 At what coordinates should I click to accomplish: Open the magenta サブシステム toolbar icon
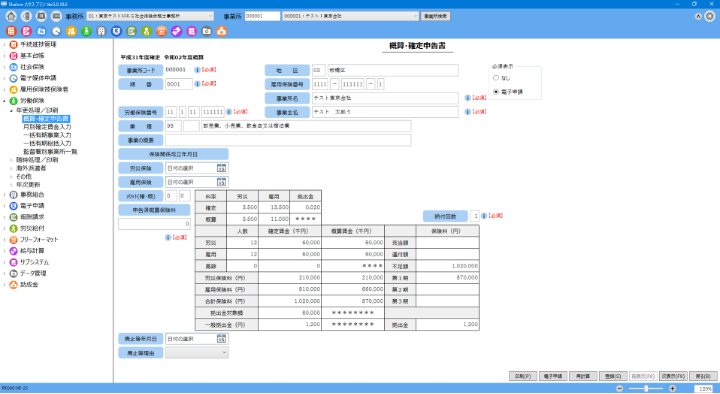click(191, 31)
